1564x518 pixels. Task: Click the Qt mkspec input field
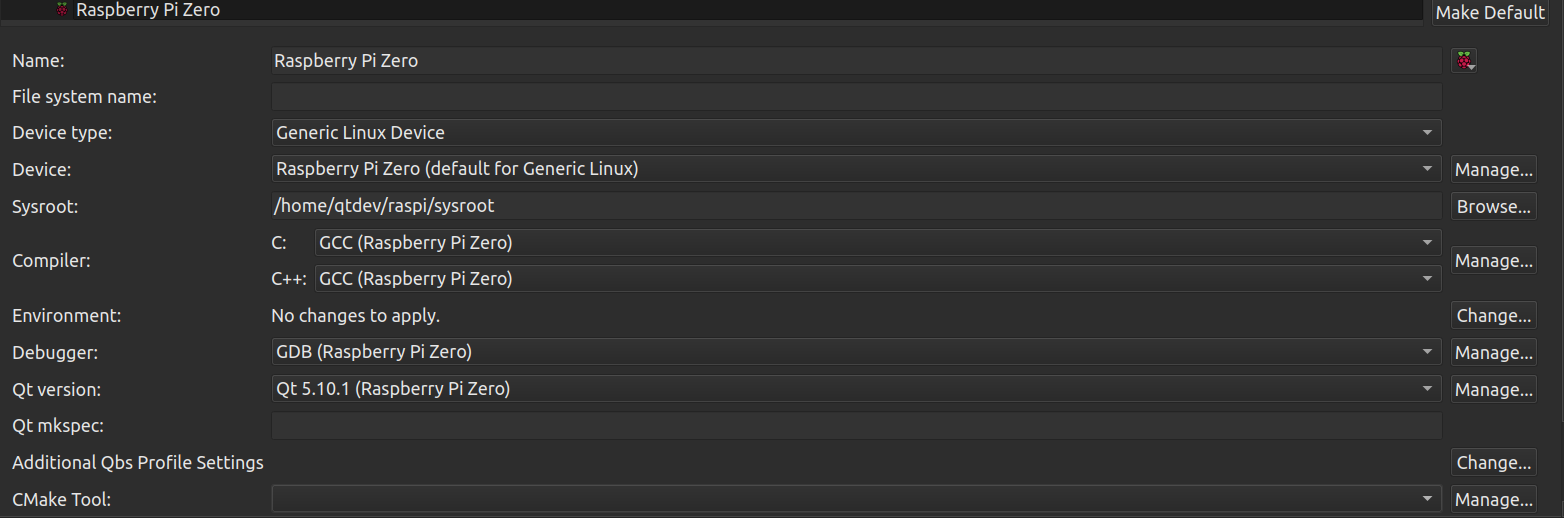coord(857,426)
